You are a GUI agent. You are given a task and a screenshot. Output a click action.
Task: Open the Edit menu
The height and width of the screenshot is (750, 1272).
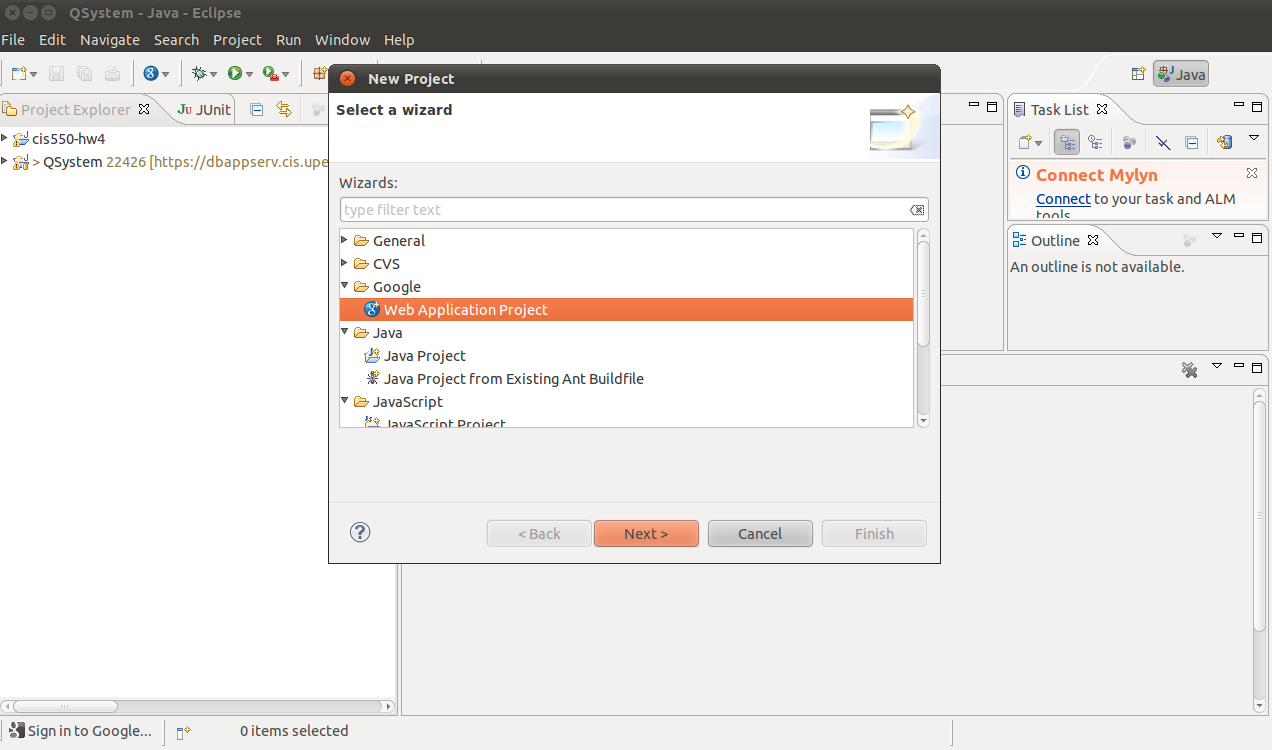(52, 40)
